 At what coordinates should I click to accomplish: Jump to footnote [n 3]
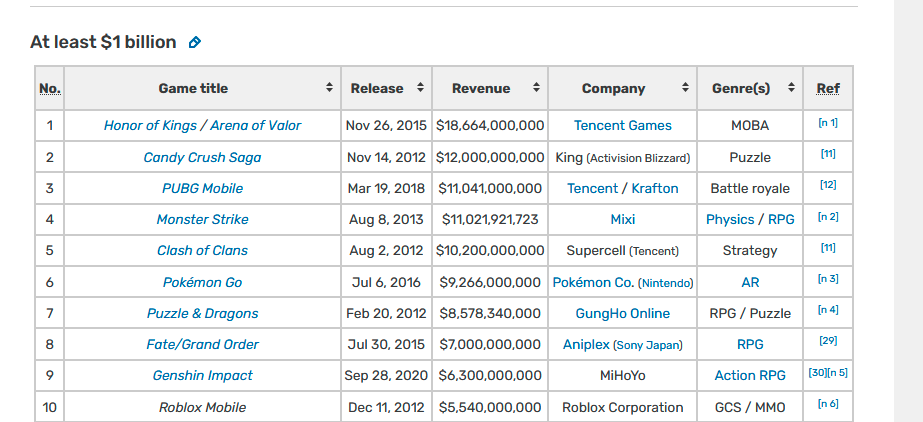[828, 278]
